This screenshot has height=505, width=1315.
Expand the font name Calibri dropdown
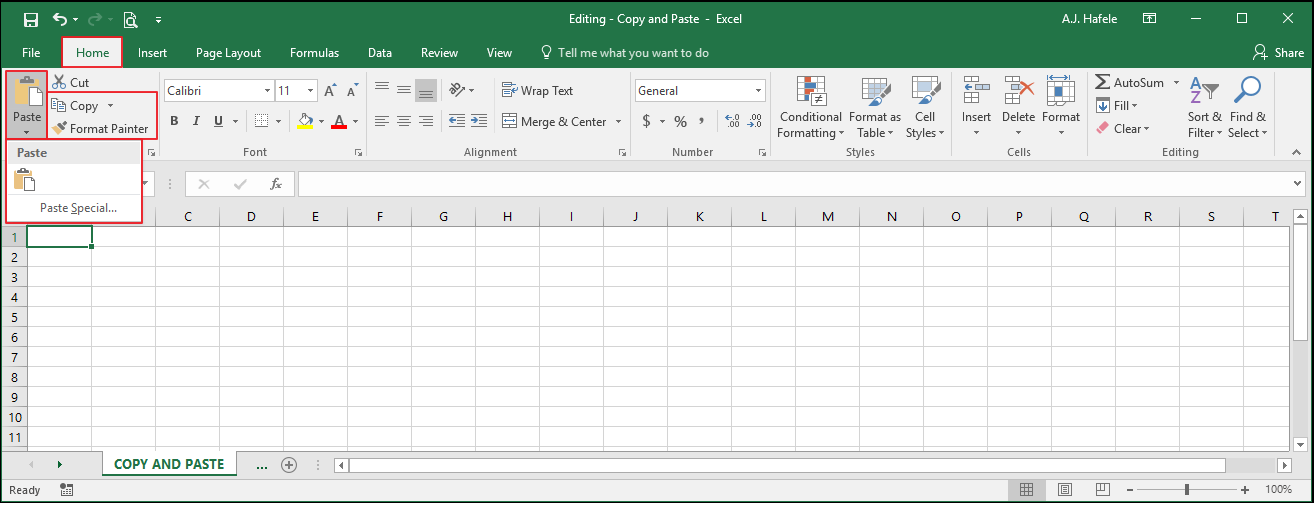[x=267, y=91]
